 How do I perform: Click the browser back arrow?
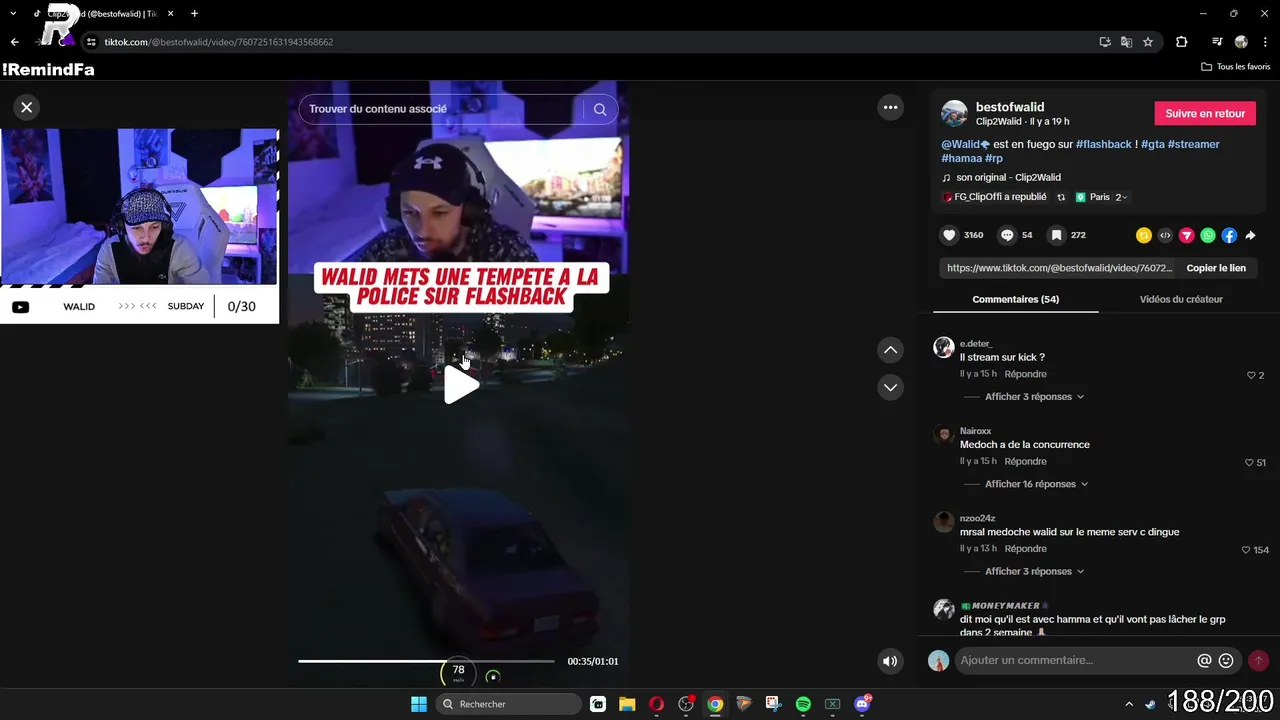[x=14, y=42]
